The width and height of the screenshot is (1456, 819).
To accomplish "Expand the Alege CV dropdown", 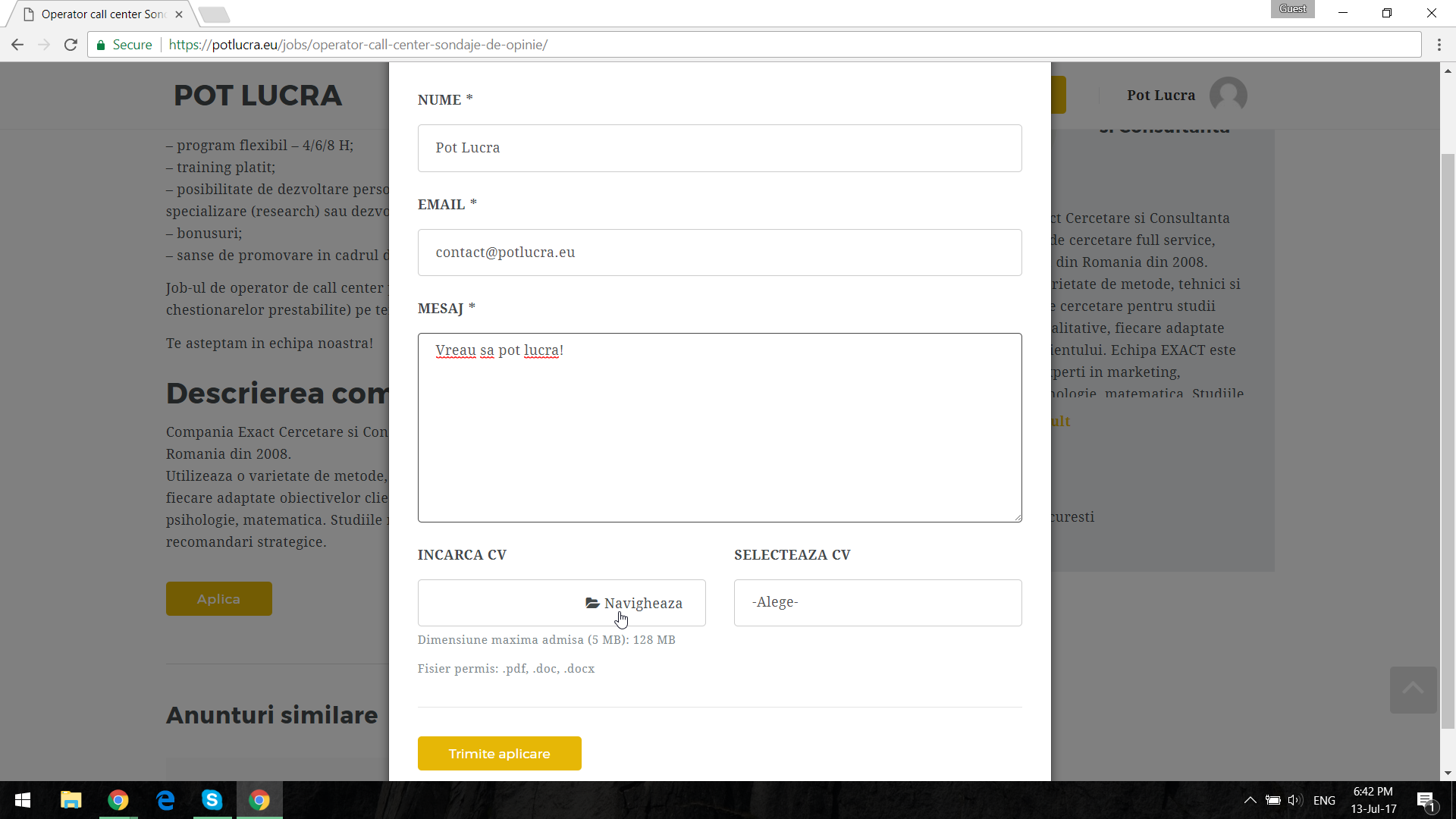I will (x=877, y=603).
